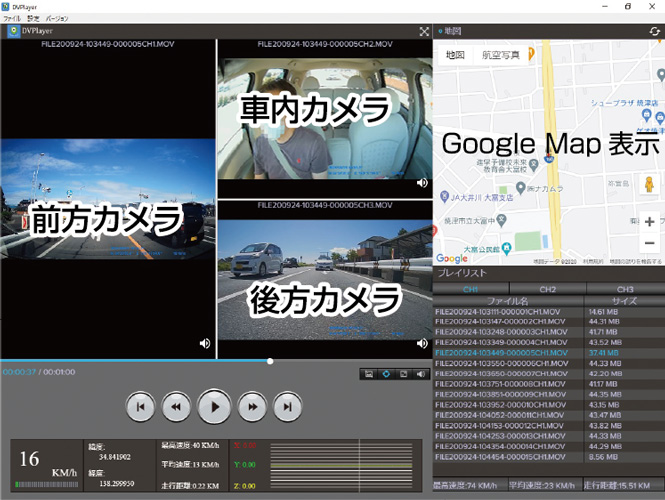
Task: Refresh the map panel
Action: pos(654,32)
